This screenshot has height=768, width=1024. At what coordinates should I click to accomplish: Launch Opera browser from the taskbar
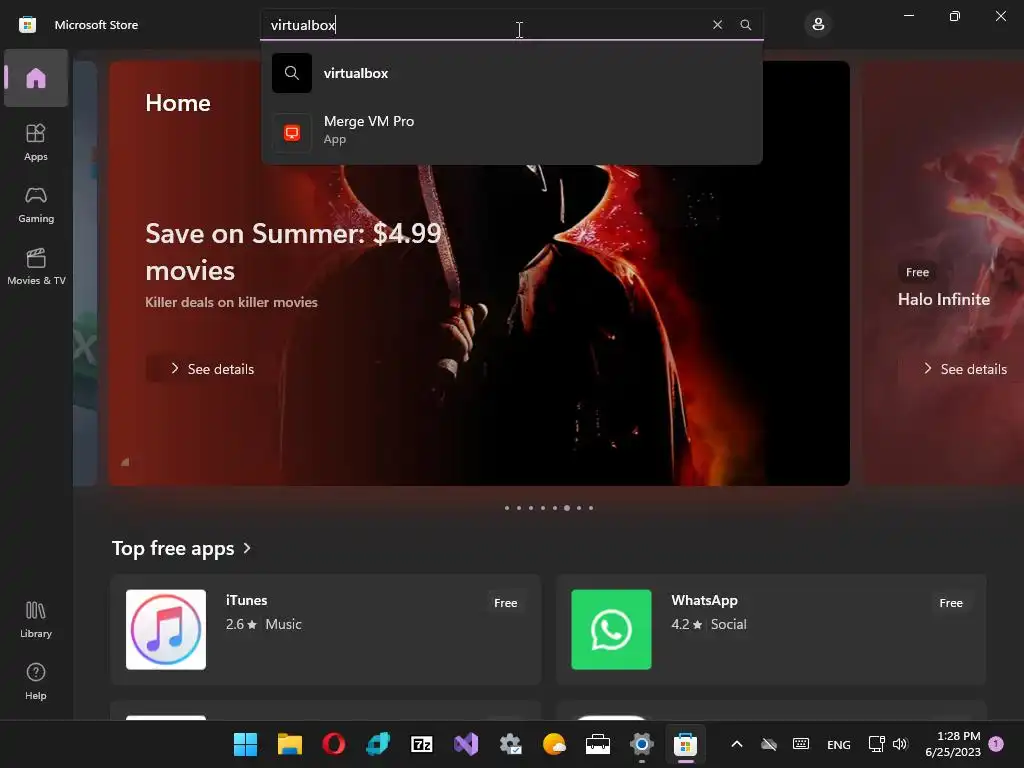(334, 744)
